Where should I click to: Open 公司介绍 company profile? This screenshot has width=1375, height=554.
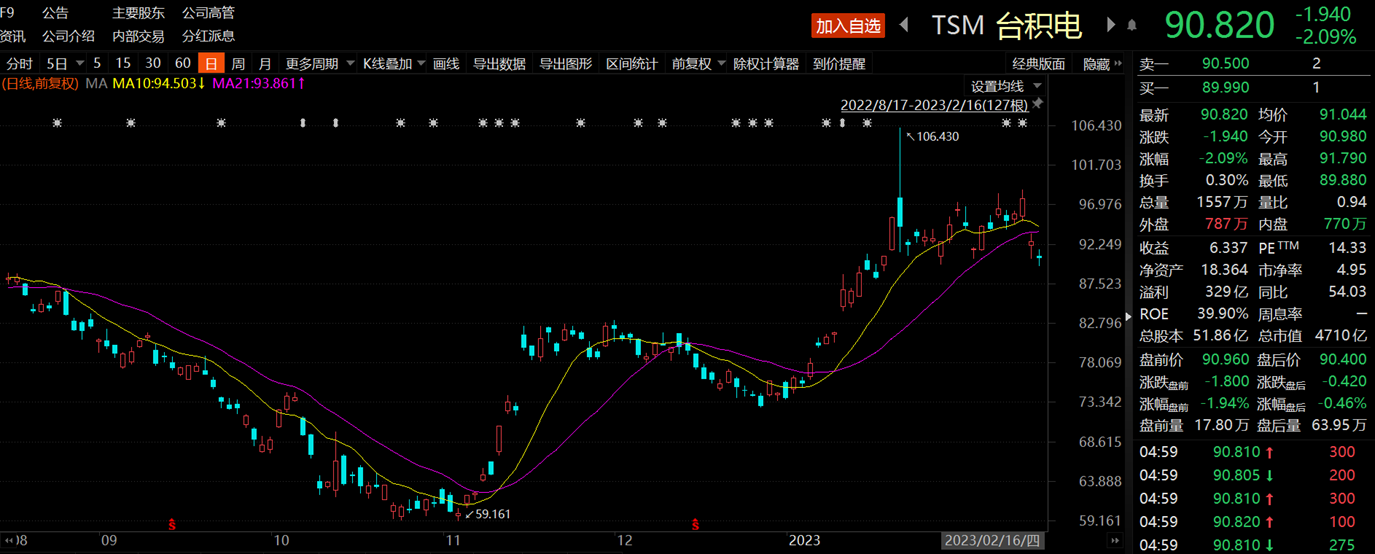68,36
